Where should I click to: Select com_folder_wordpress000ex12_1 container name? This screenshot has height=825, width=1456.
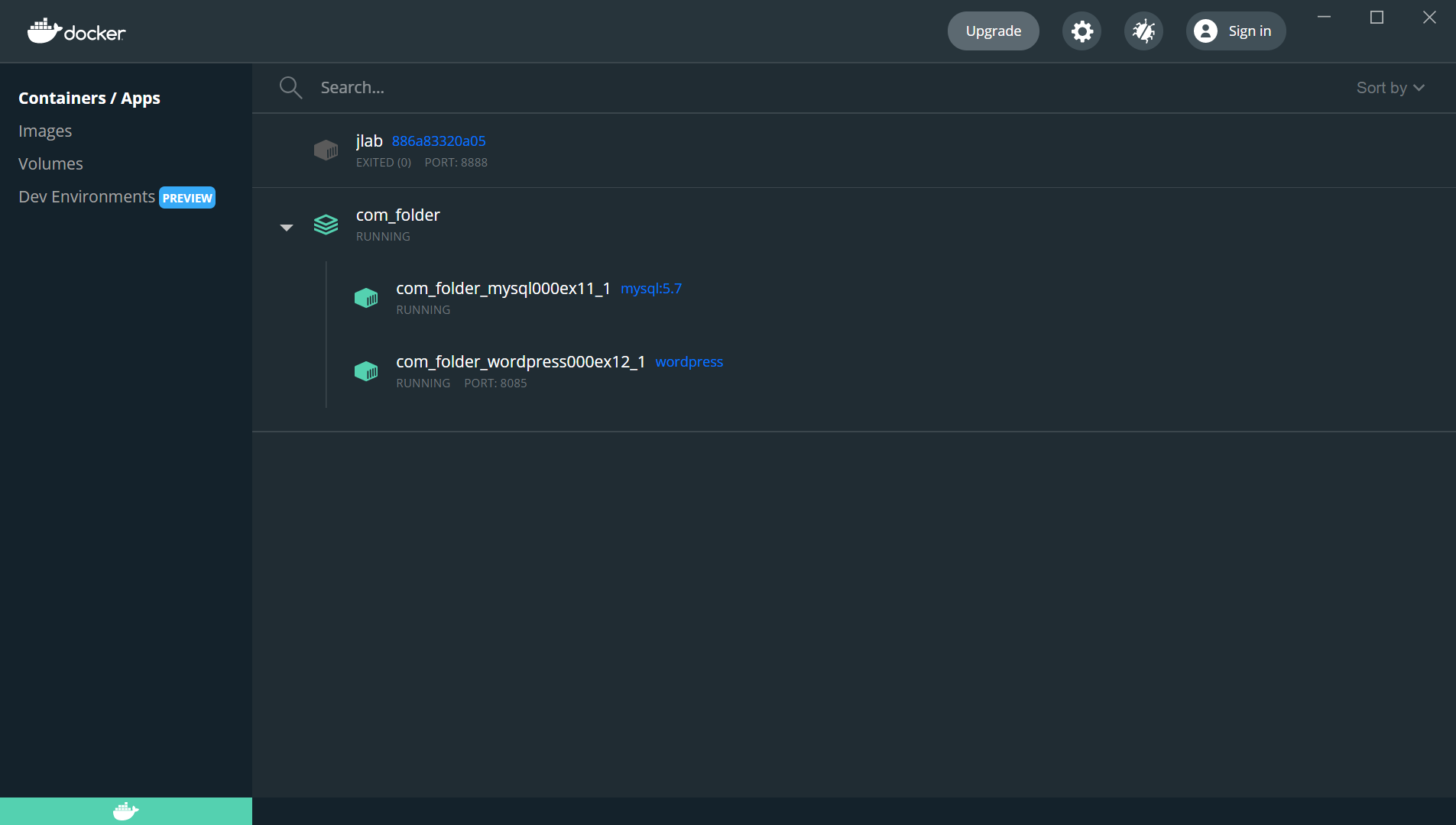pyautogui.click(x=520, y=361)
